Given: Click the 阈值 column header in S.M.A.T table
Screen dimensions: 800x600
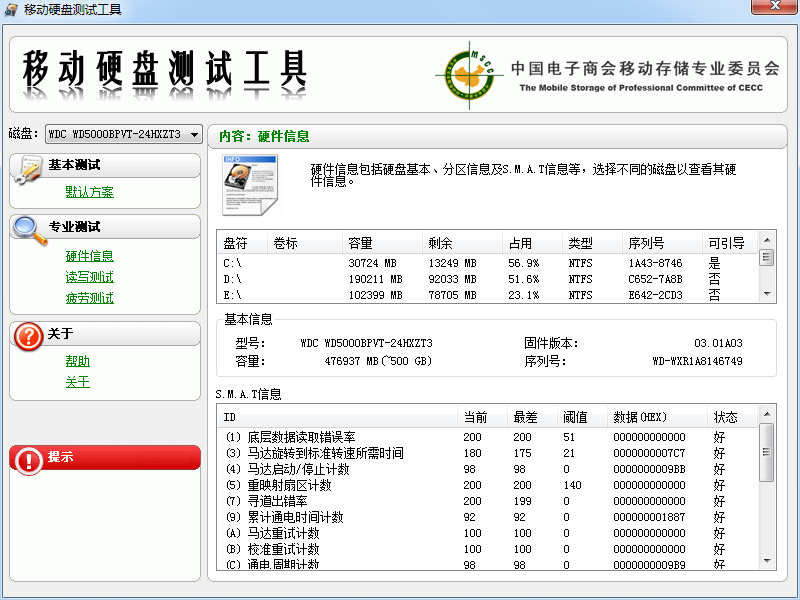Looking at the screenshot, I should (575, 417).
